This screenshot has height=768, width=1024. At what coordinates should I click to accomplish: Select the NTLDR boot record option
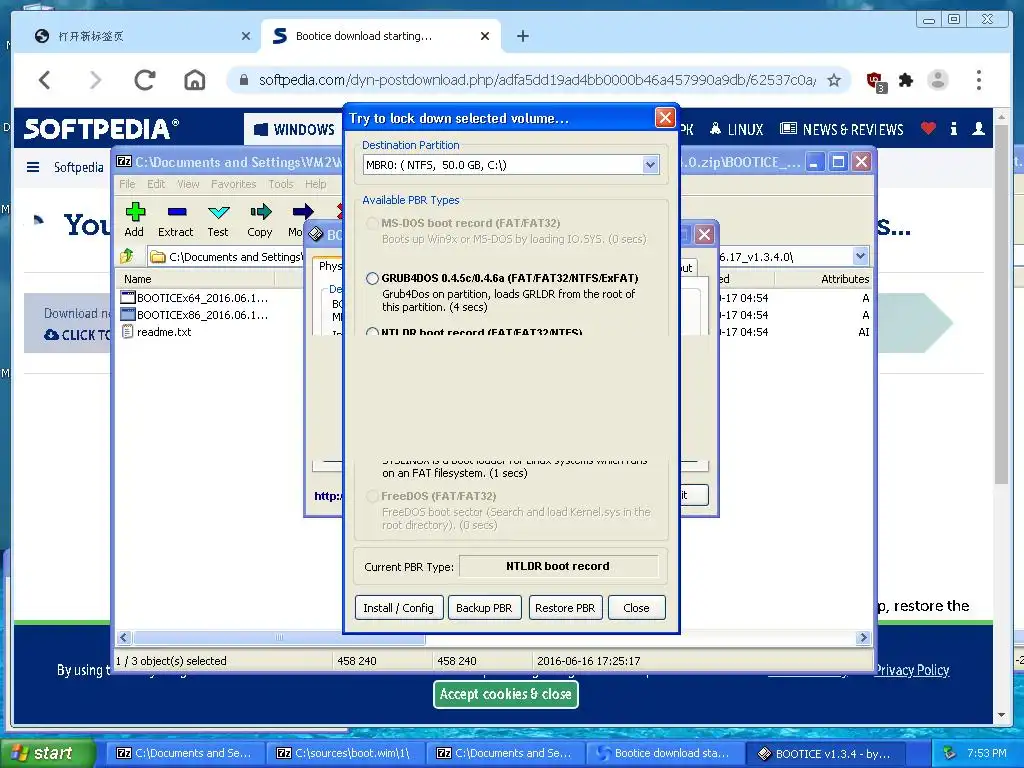[372, 333]
